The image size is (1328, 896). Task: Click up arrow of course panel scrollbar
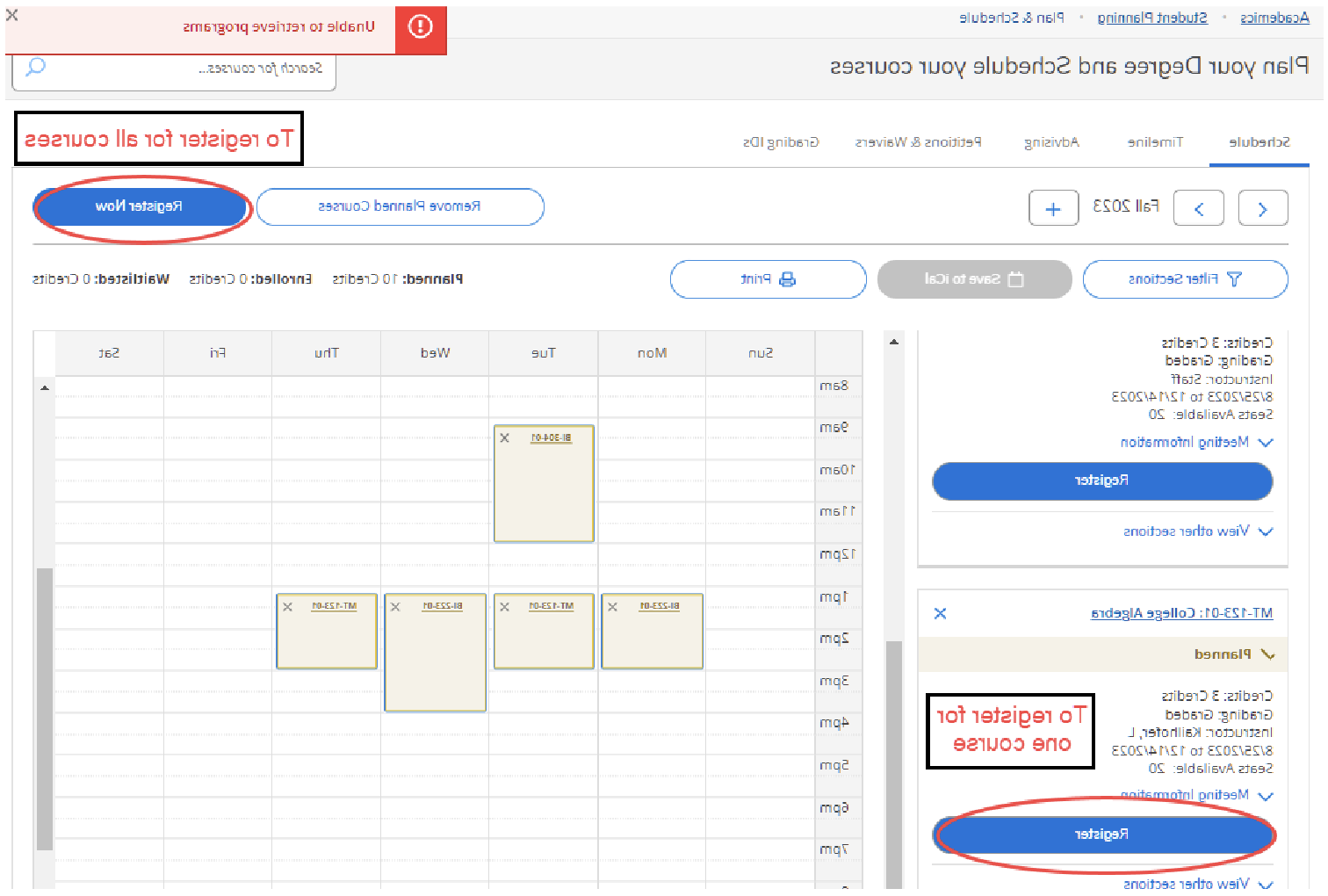coord(894,342)
